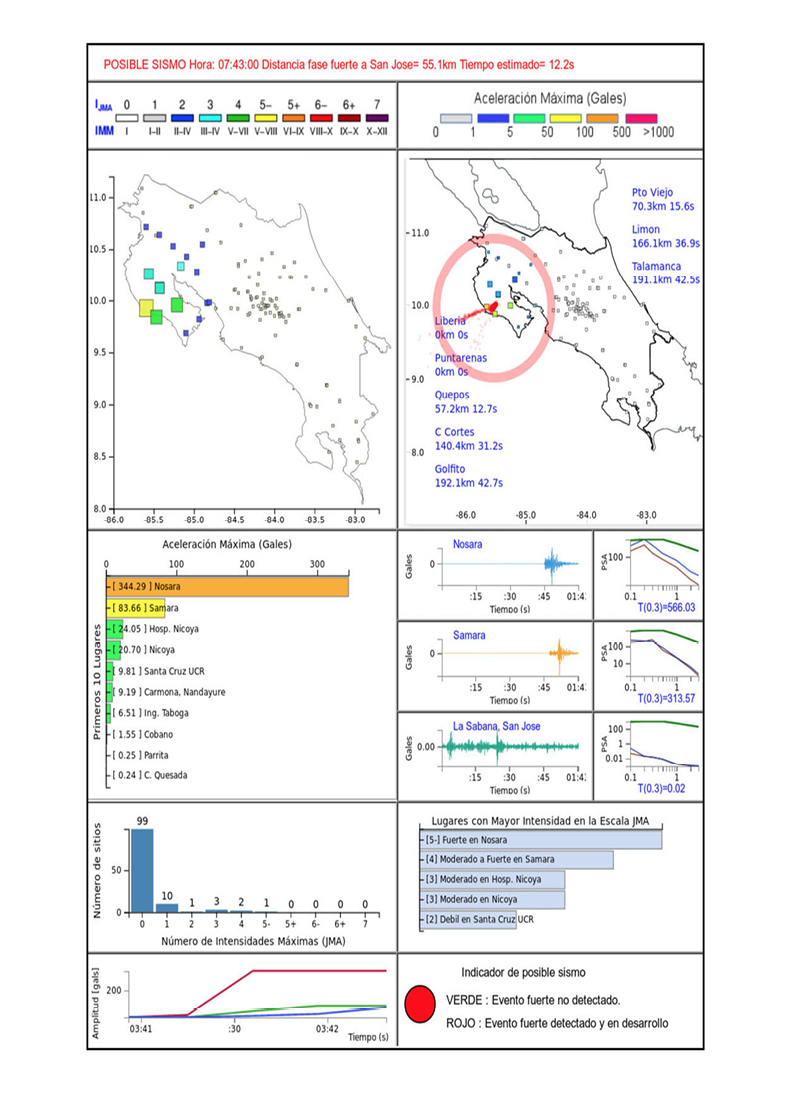Click the [4] Moderado a Fuerte en Samara bar
Screen dimensions: 799x1099
[x=517, y=859]
